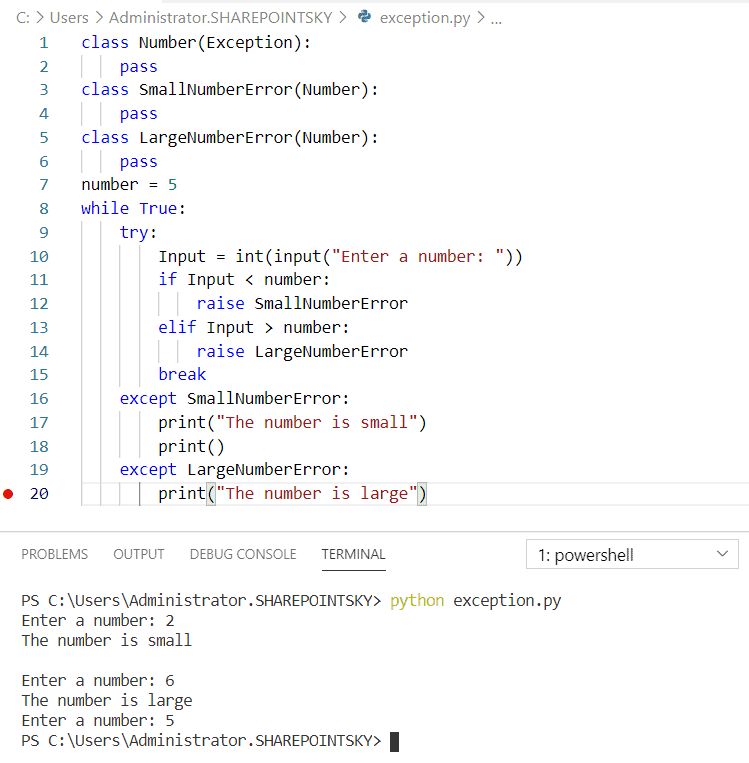The image size is (749, 763).
Task: Open the powershell terminal selector dropdown
Action: point(632,554)
